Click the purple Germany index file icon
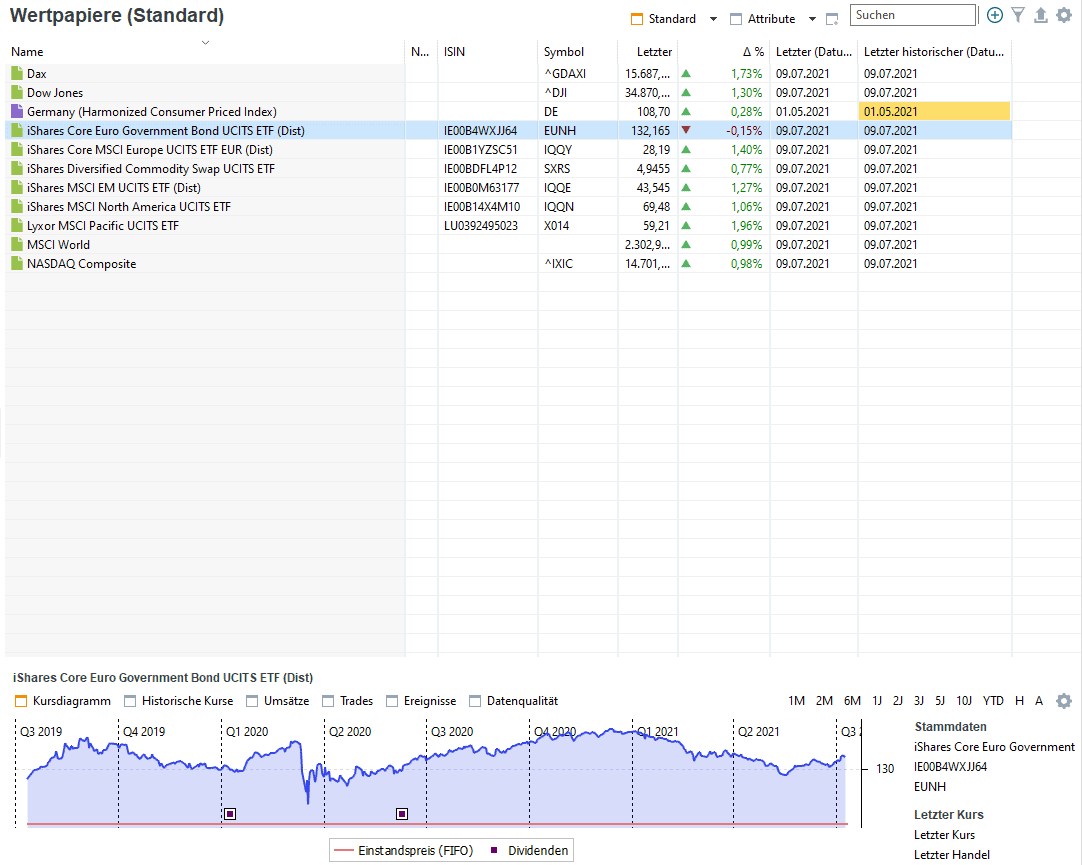 click(x=17, y=111)
